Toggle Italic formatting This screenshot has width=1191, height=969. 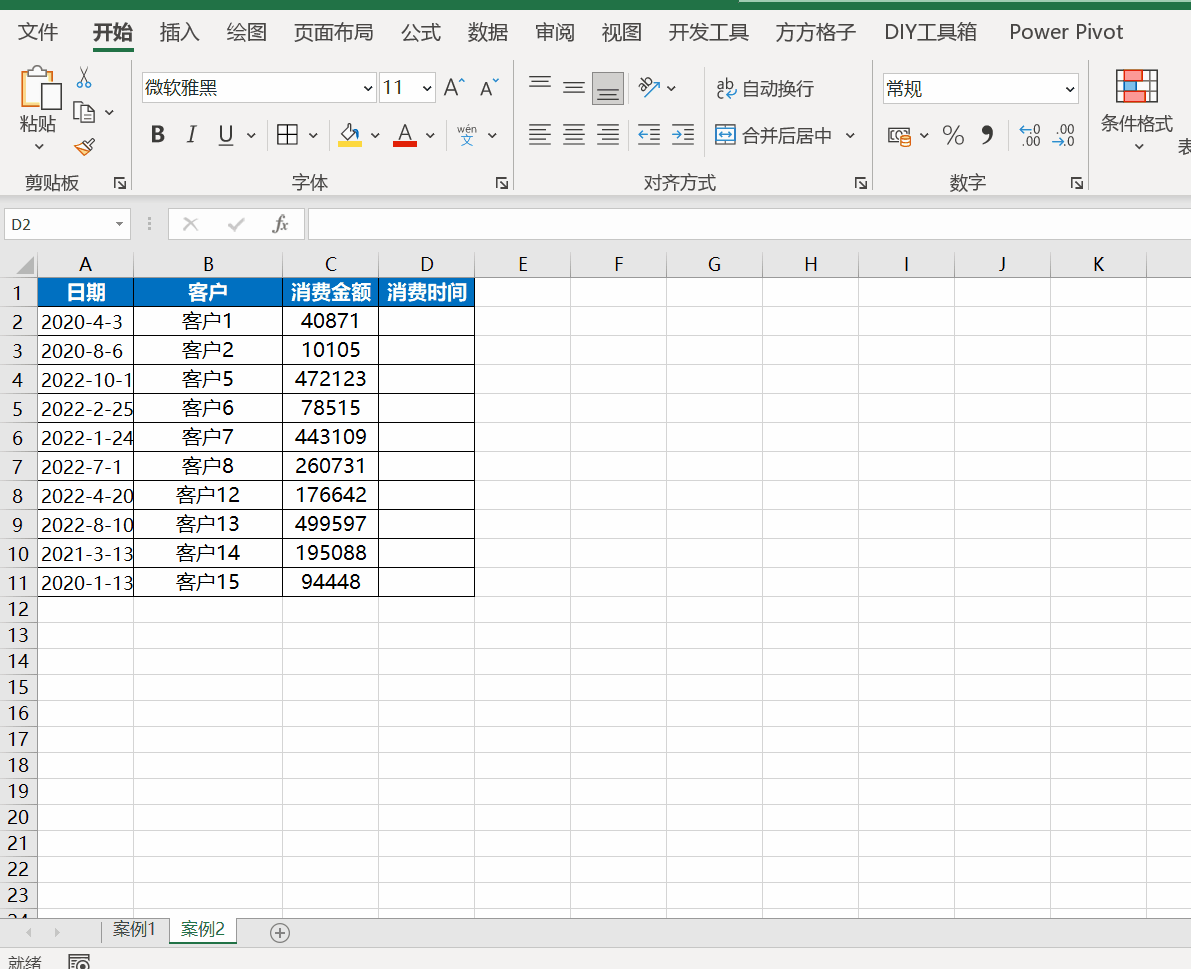pos(191,135)
